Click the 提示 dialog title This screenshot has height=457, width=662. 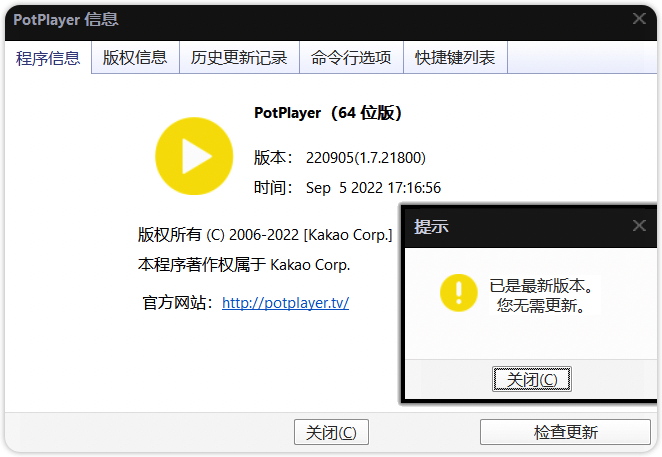431,227
